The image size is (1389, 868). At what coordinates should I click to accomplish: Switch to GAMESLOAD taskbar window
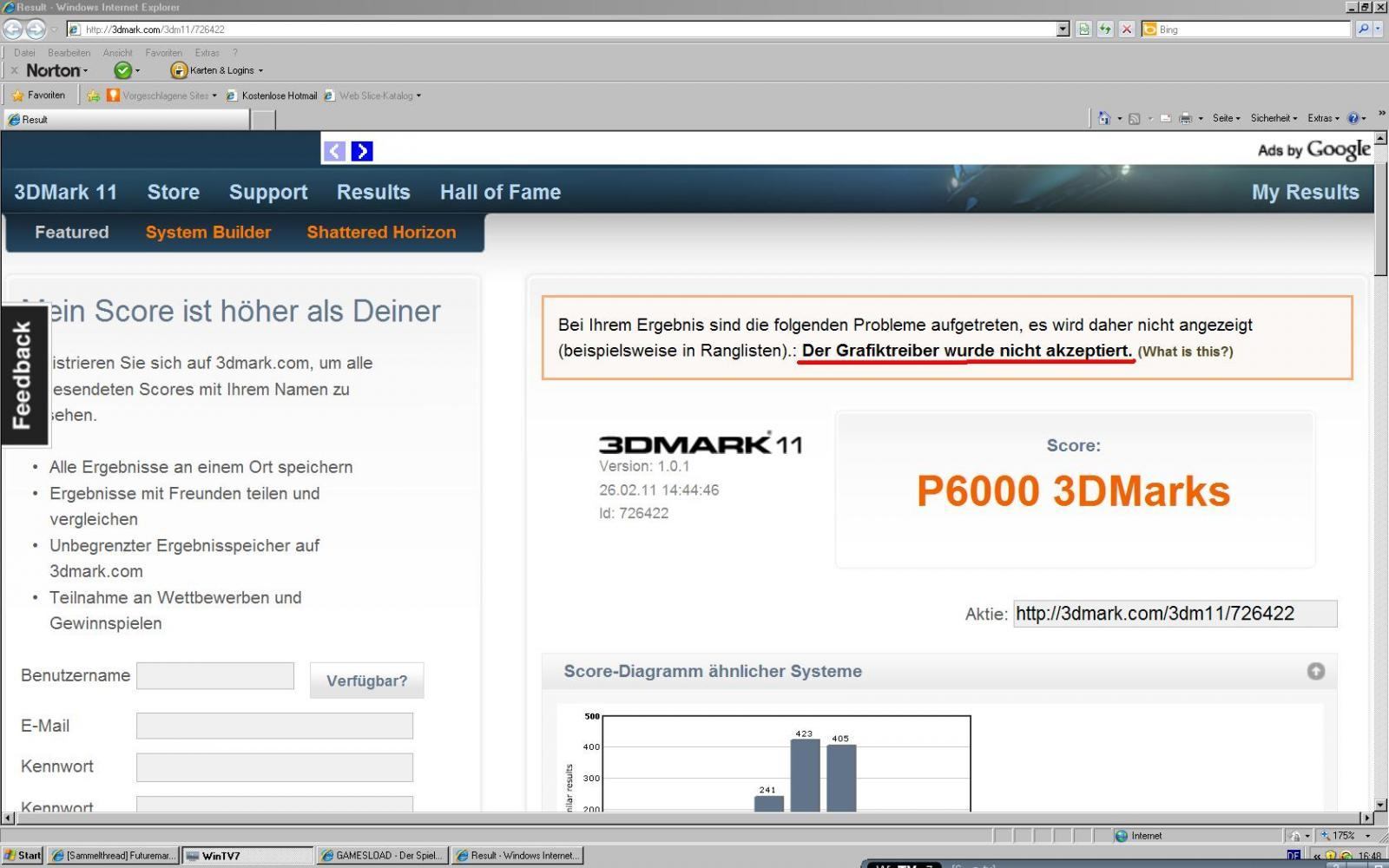click(383, 855)
